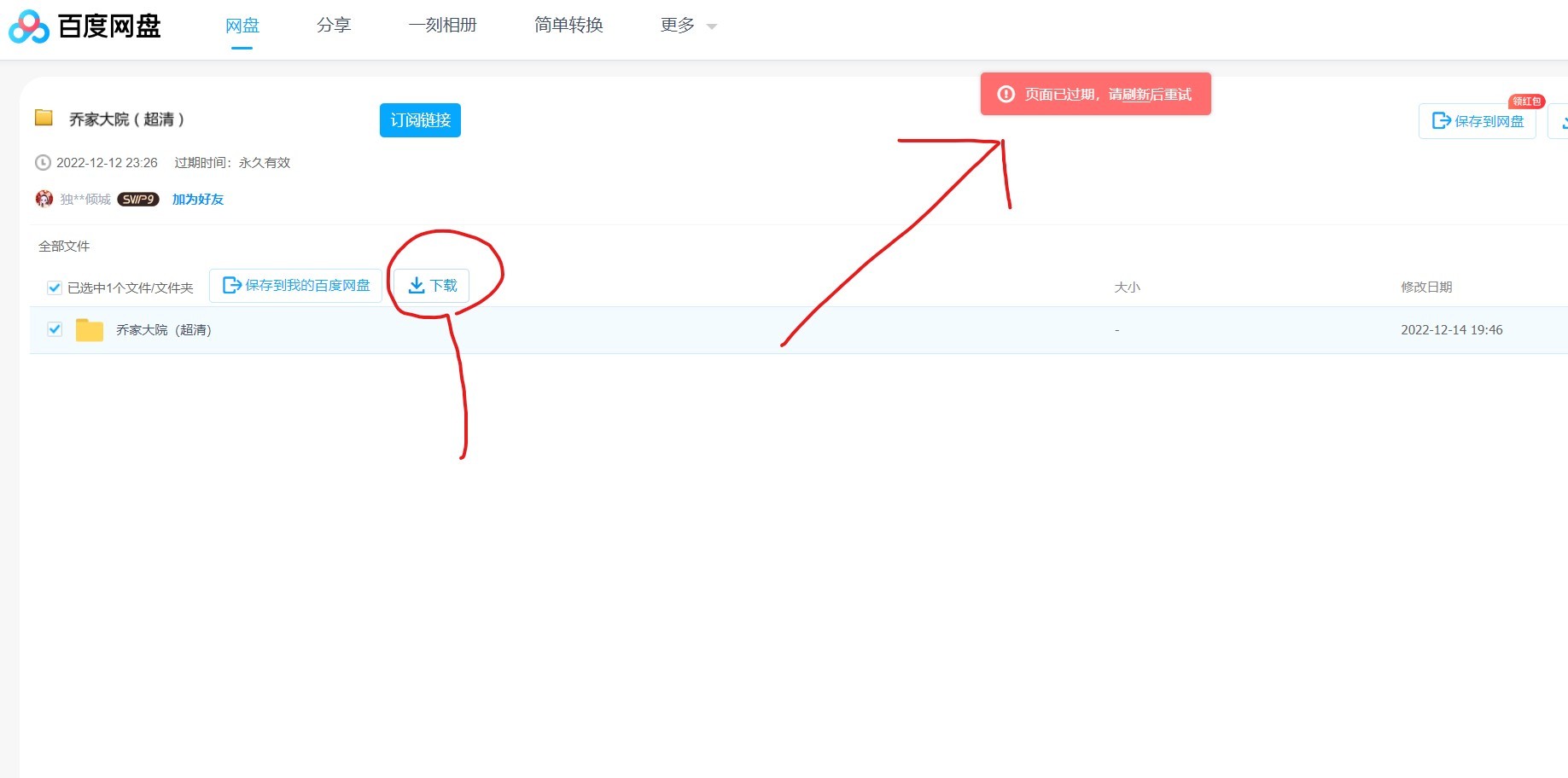Screen dimensions: 1568x778
Task: Click the clock icon beside the share date
Action: pos(43,162)
